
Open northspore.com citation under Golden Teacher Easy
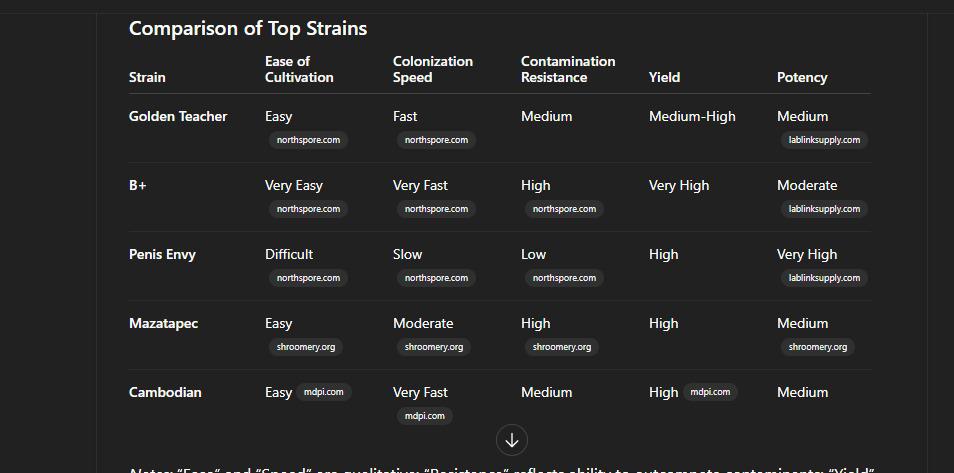pyautogui.click(x=308, y=140)
